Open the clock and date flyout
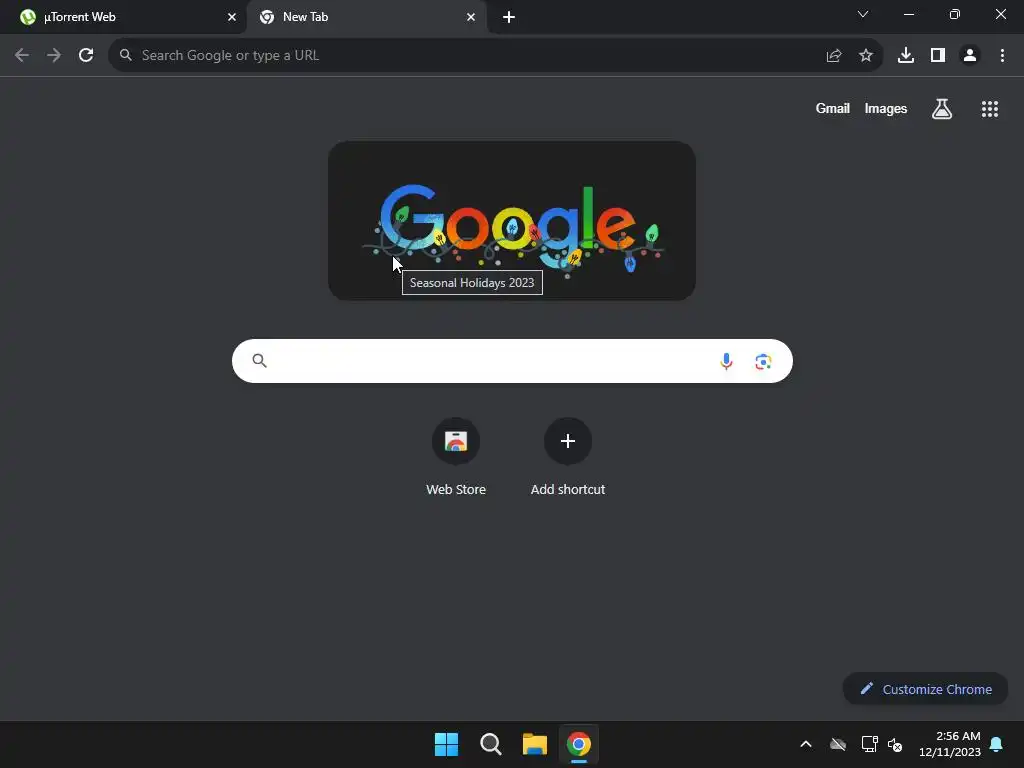Viewport: 1024px width, 768px height. point(950,744)
